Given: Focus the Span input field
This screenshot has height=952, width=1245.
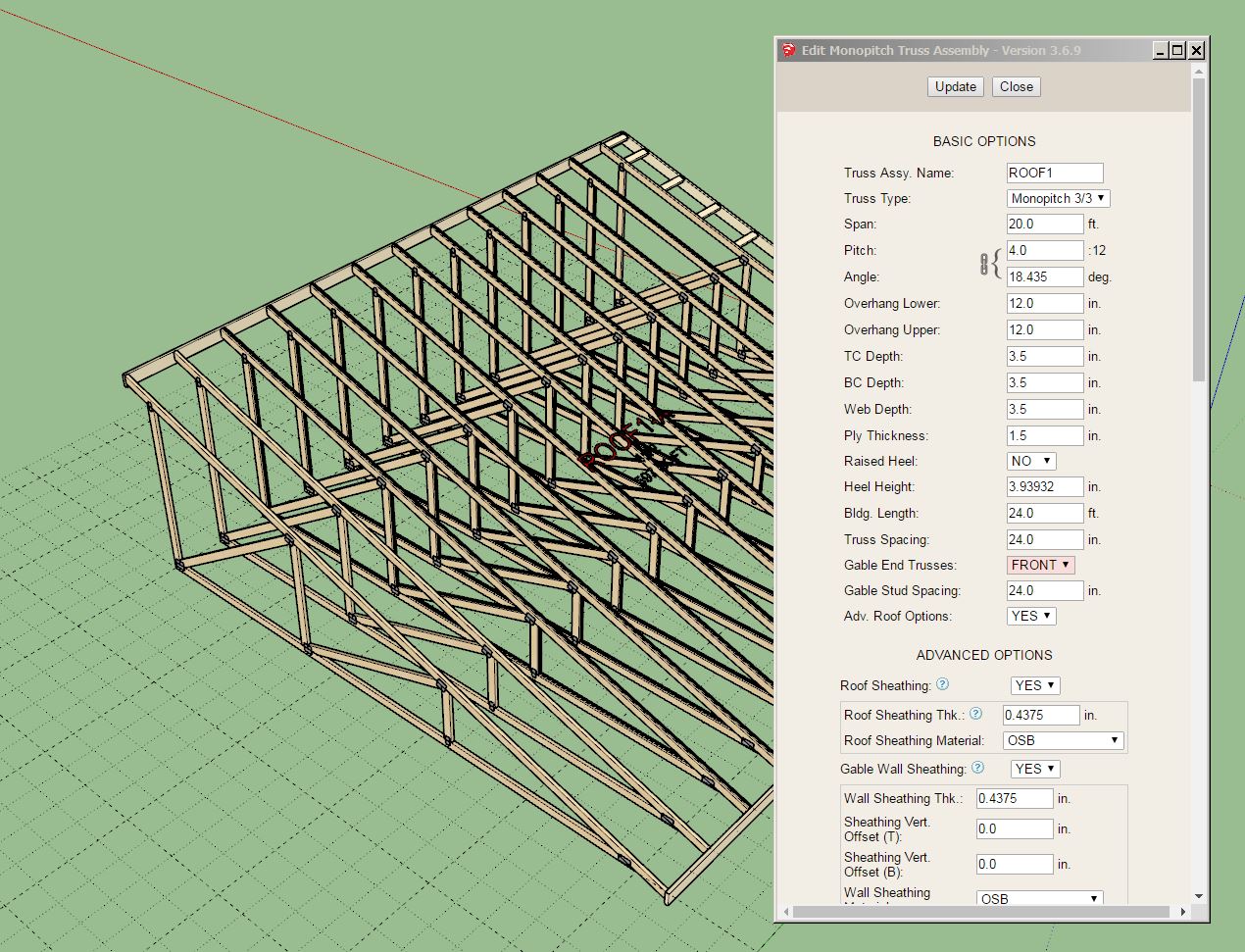Looking at the screenshot, I should 1044,224.
